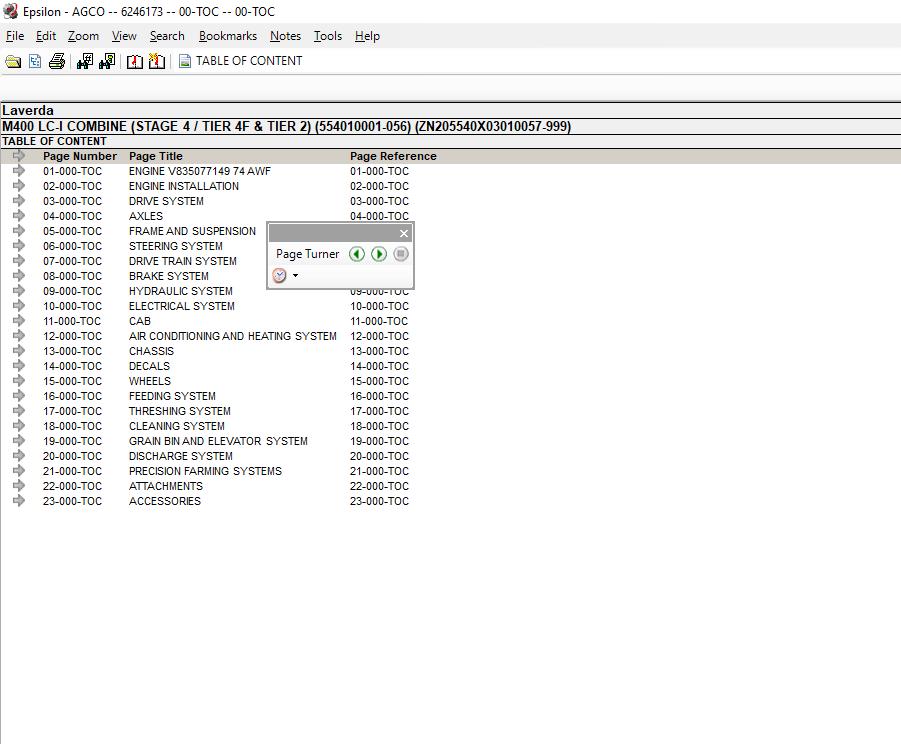This screenshot has height=744, width=901.
Task: Click the binoculars search with question mark icon
Action: 107,61
